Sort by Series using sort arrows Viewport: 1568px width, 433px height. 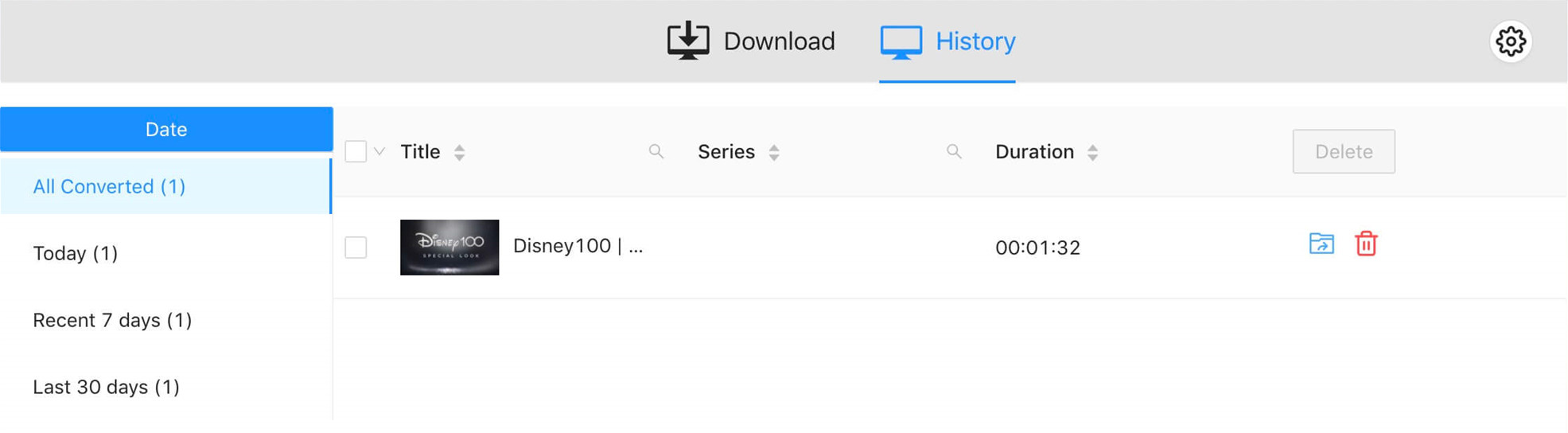pyautogui.click(x=774, y=152)
